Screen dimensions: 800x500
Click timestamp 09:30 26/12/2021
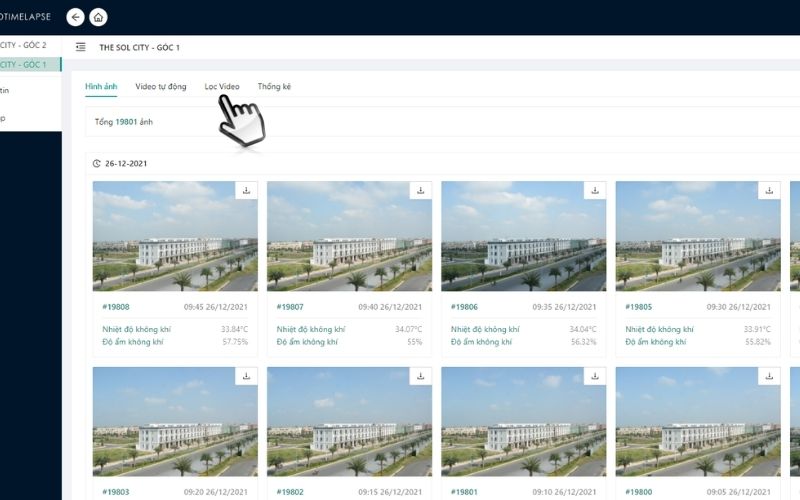click(739, 307)
